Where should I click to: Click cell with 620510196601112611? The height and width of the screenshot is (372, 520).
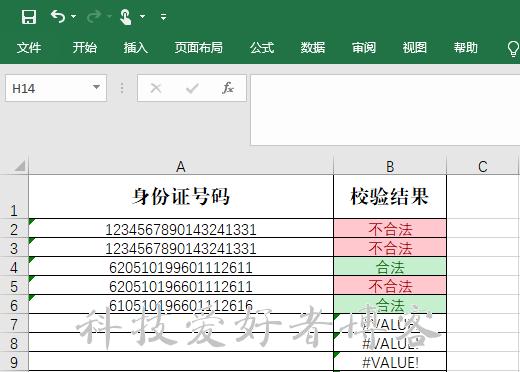click(x=181, y=286)
